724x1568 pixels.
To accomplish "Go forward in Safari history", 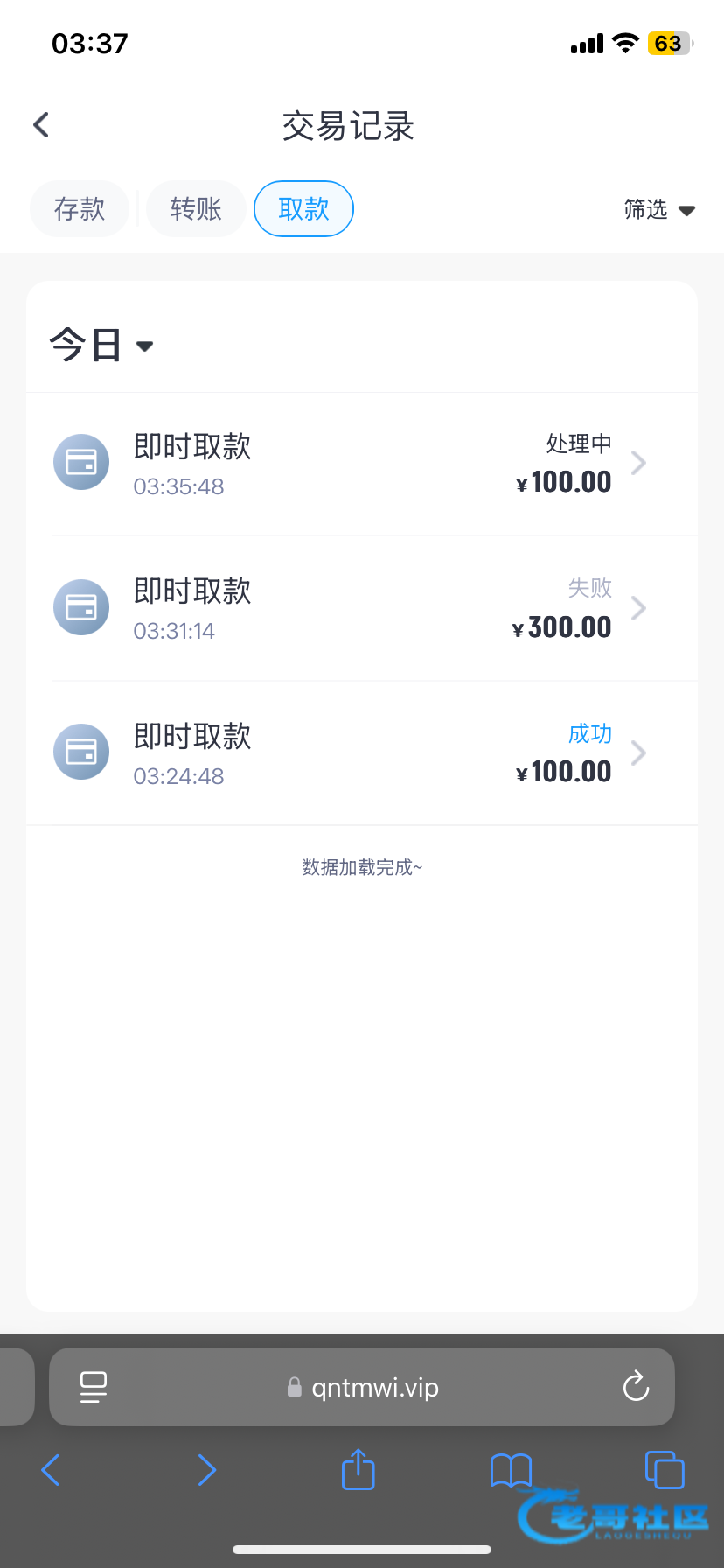I will (206, 1470).
